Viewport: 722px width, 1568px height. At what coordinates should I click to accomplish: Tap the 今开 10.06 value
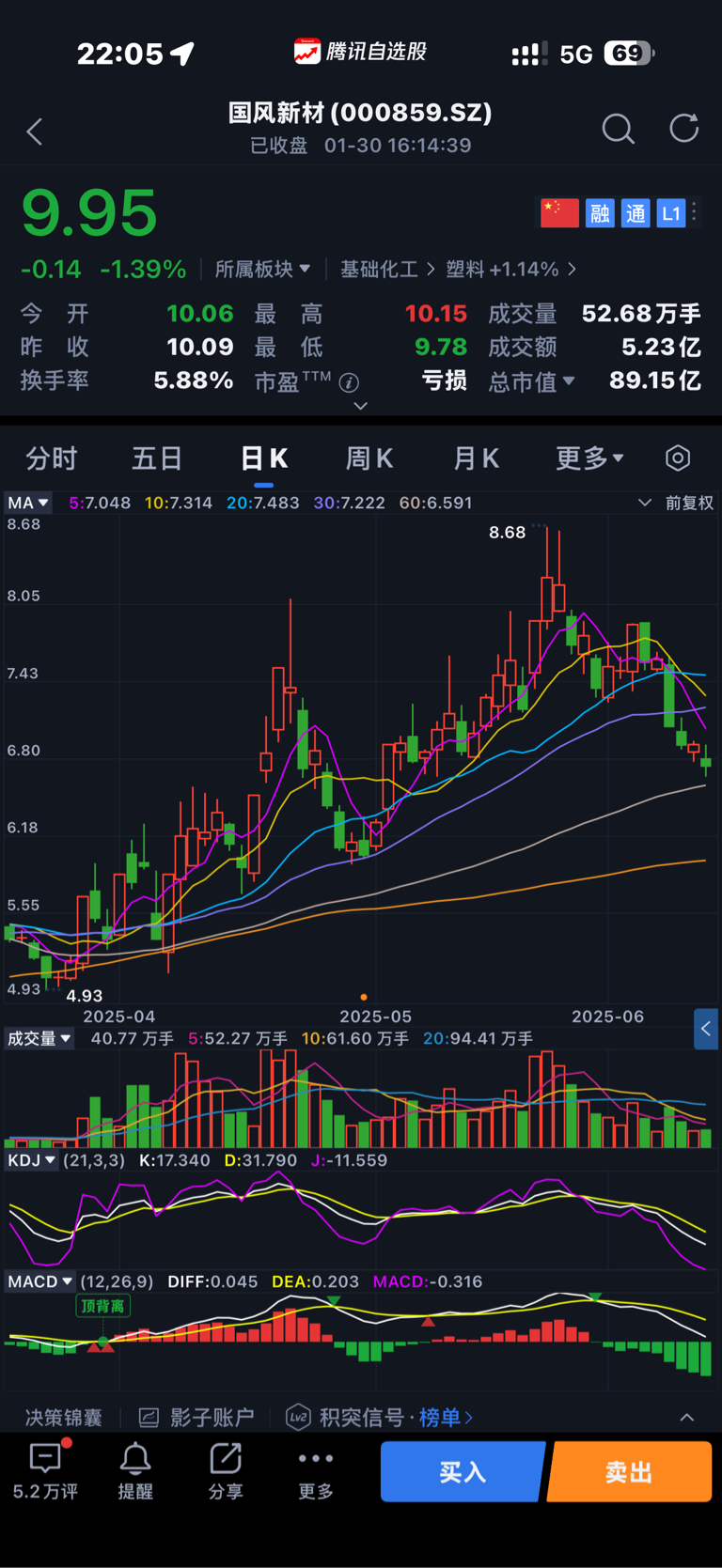200,314
